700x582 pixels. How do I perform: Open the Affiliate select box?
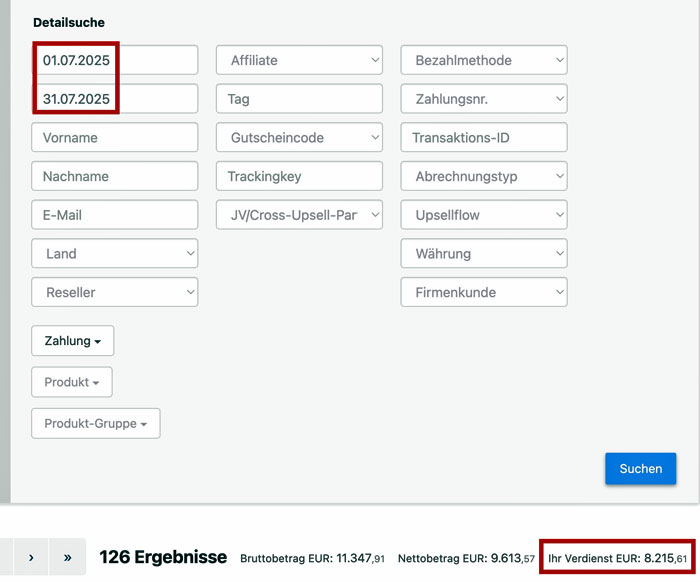(x=299, y=60)
